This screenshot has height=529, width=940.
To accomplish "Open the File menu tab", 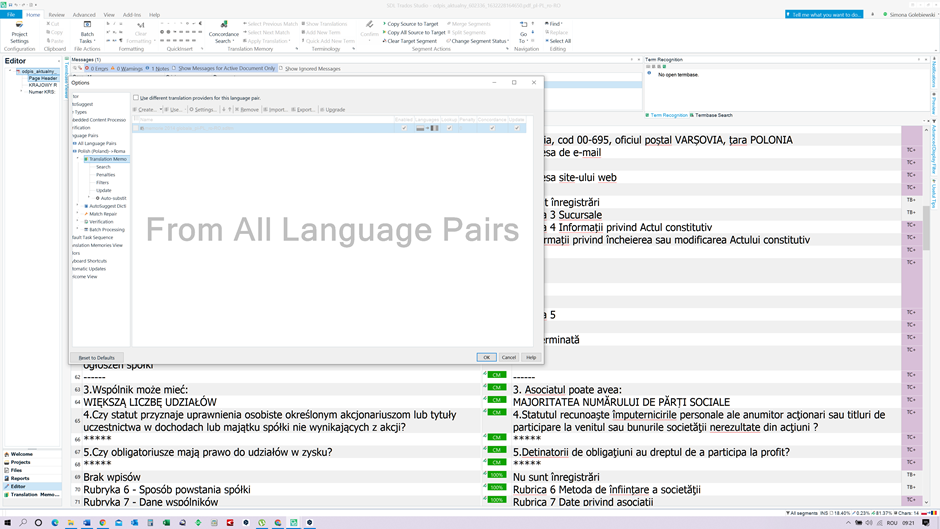I will point(11,14).
